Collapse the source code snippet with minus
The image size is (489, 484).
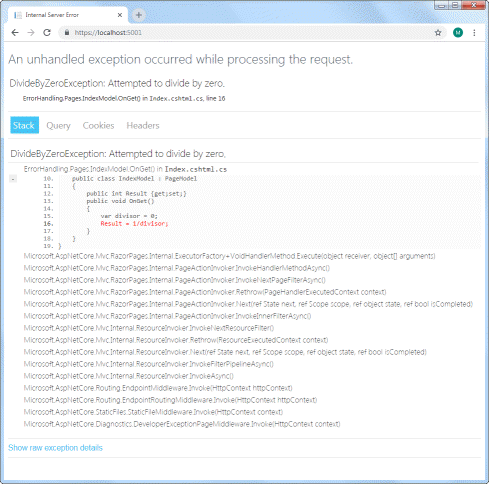point(13,179)
